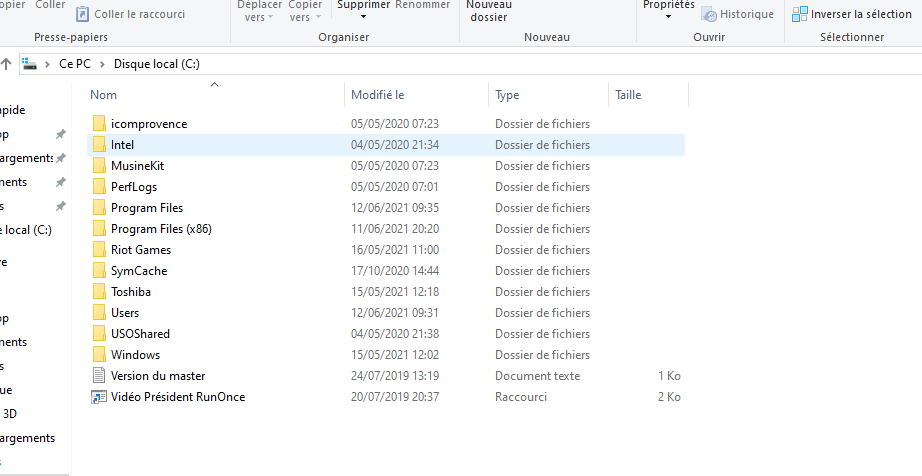Screen dimensions: 922x476
Task: Sort files by the Type column header
Action: 507,95
